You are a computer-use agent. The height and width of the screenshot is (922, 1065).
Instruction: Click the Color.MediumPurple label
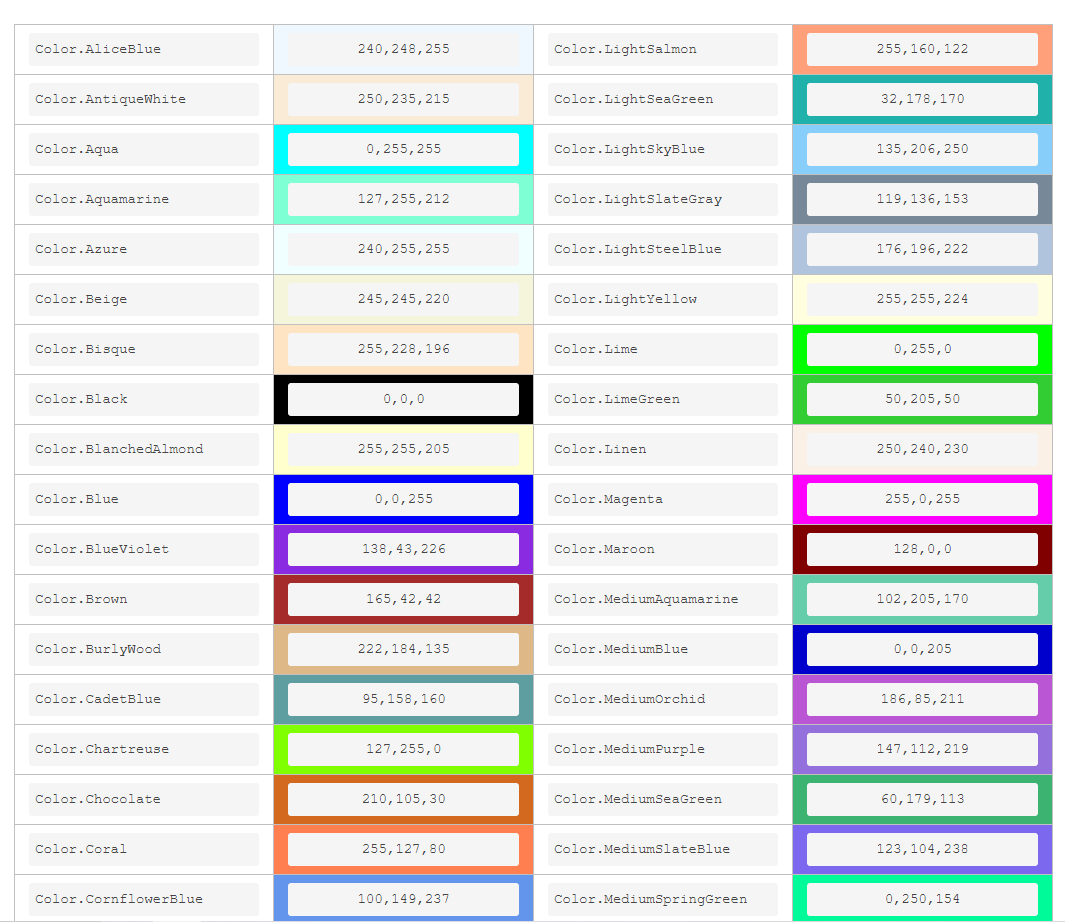click(x=663, y=749)
